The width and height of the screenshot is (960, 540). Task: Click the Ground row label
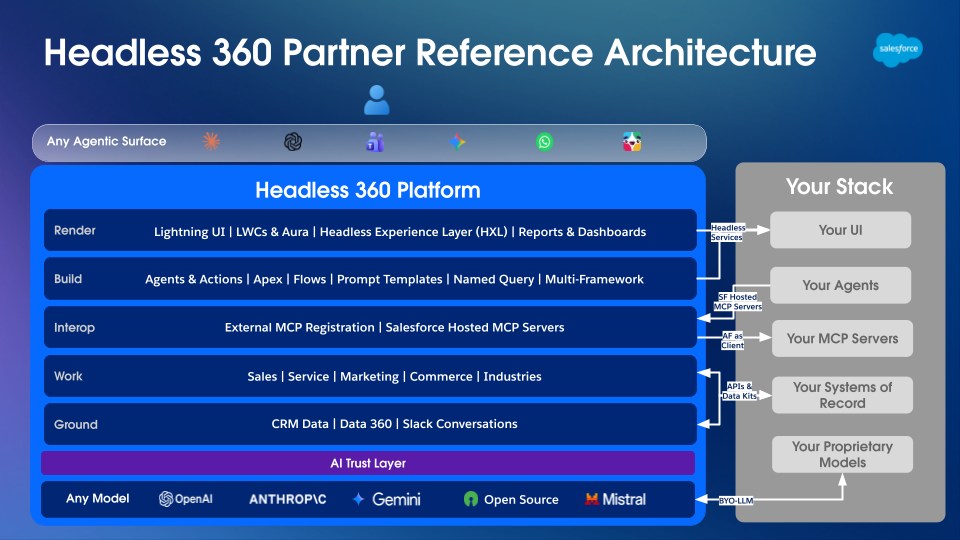click(75, 424)
